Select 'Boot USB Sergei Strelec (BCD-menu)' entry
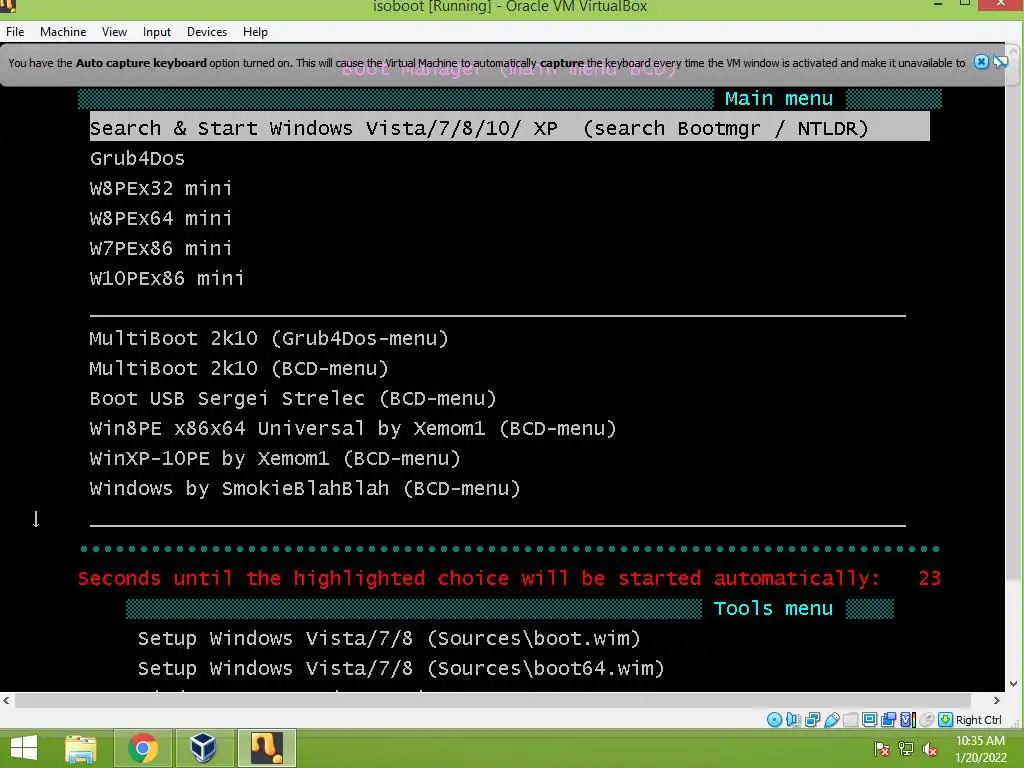The image size is (1024, 768). [293, 398]
